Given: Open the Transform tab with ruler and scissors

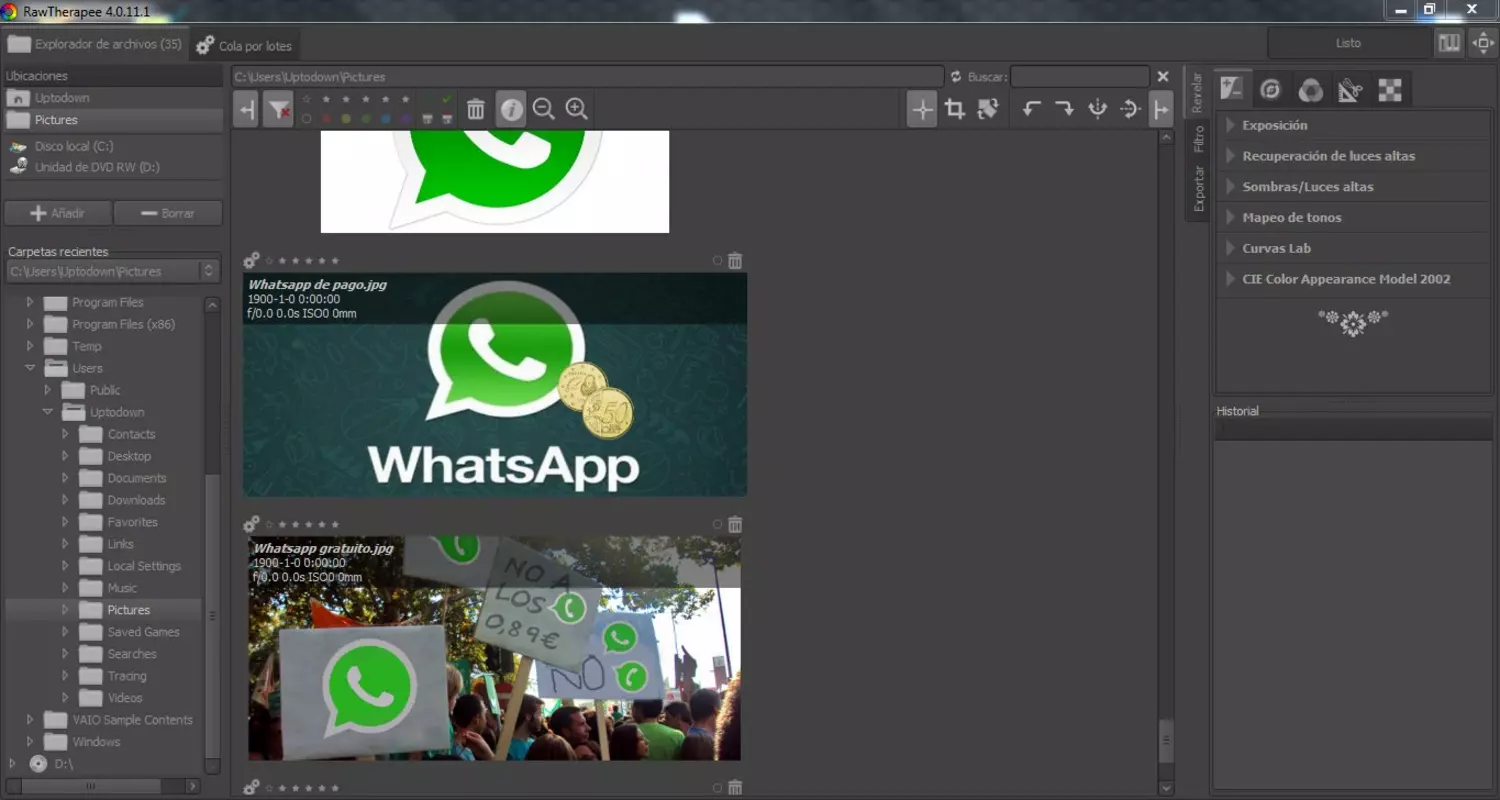Looking at the screenshot, I should 1350,90.
